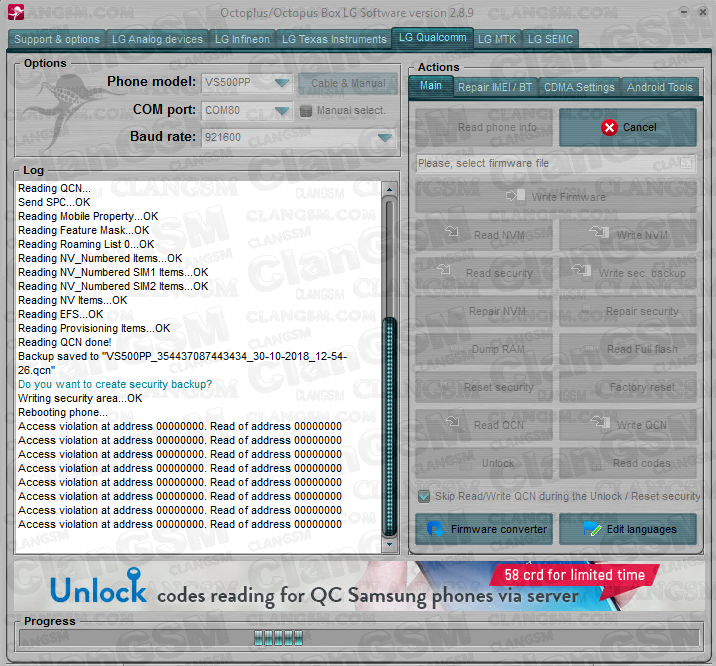Click the 'Send SPC...OK' log line

pos(54,202)
